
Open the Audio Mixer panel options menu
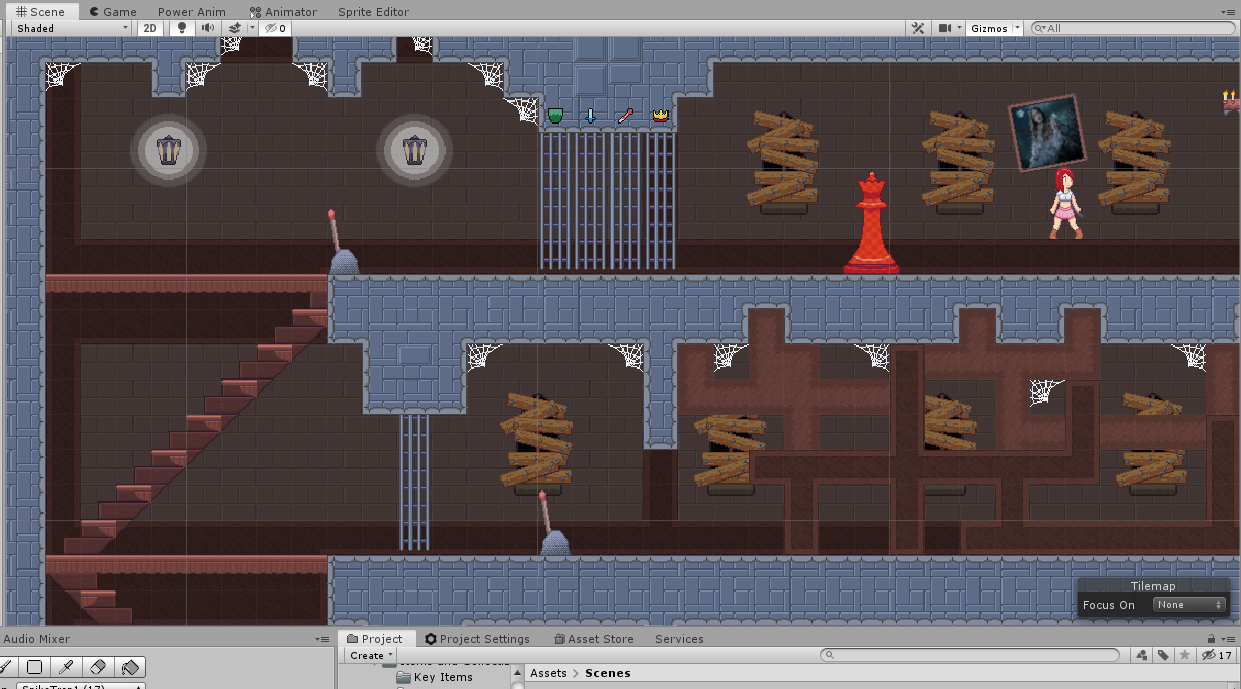322,639
